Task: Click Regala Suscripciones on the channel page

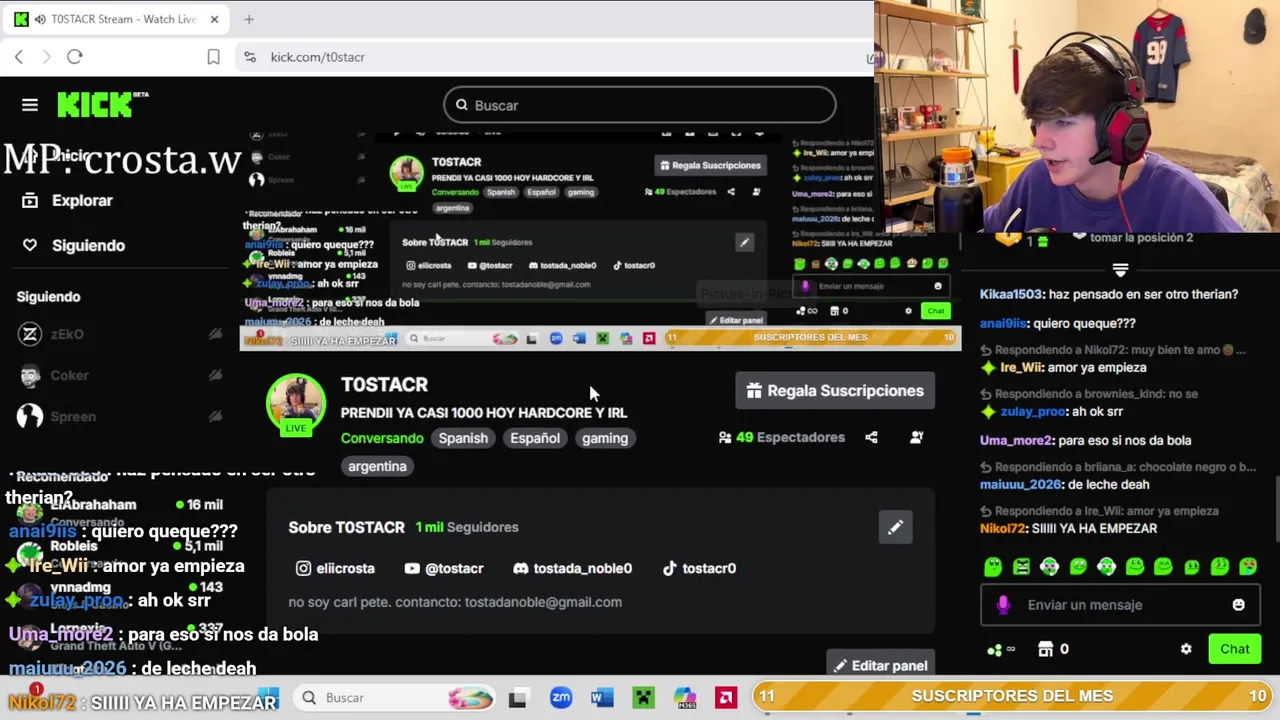Action: pos(835,391)
